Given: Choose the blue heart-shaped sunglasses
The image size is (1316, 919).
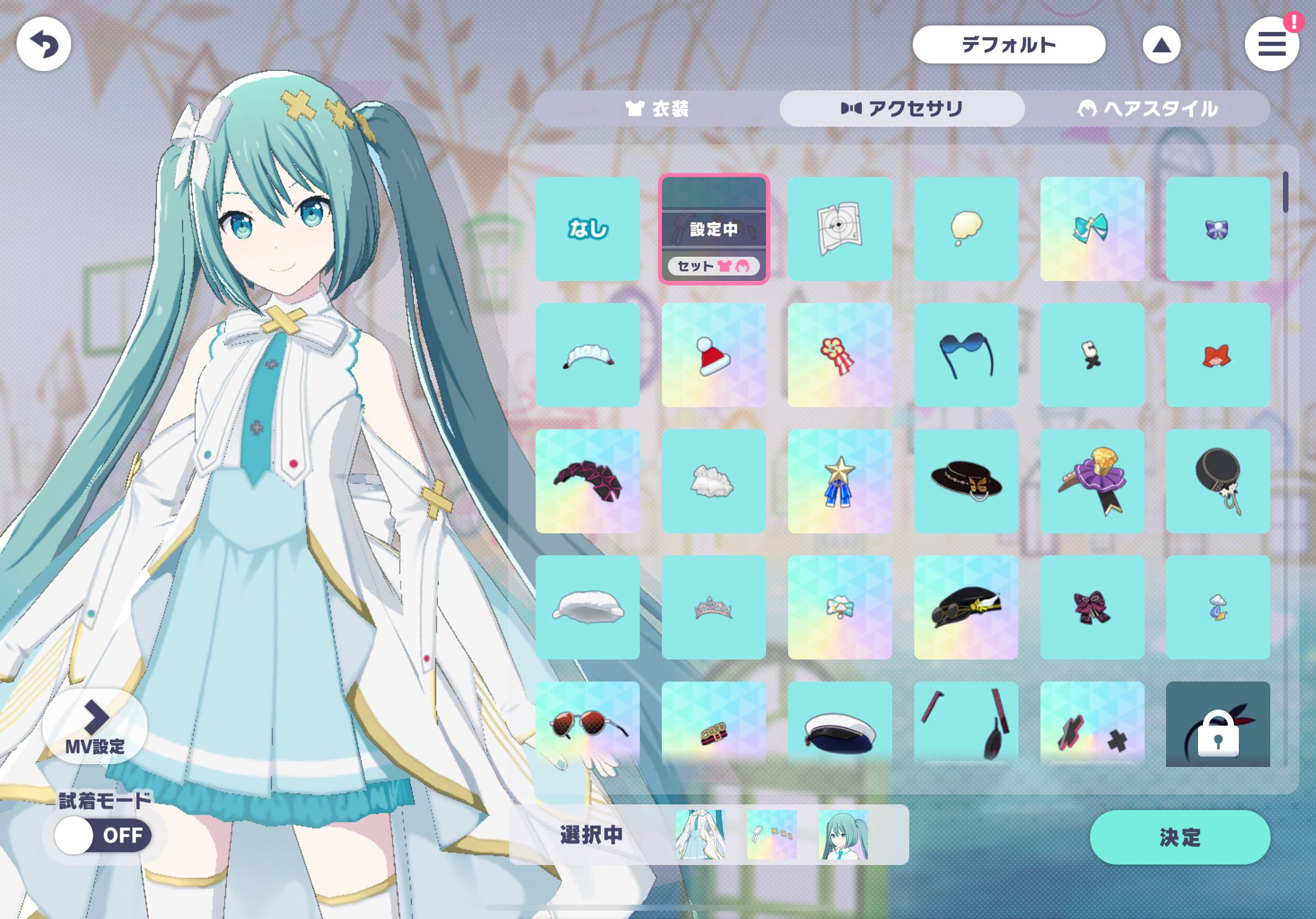Looking at the screenshot, I should [966, 355].
